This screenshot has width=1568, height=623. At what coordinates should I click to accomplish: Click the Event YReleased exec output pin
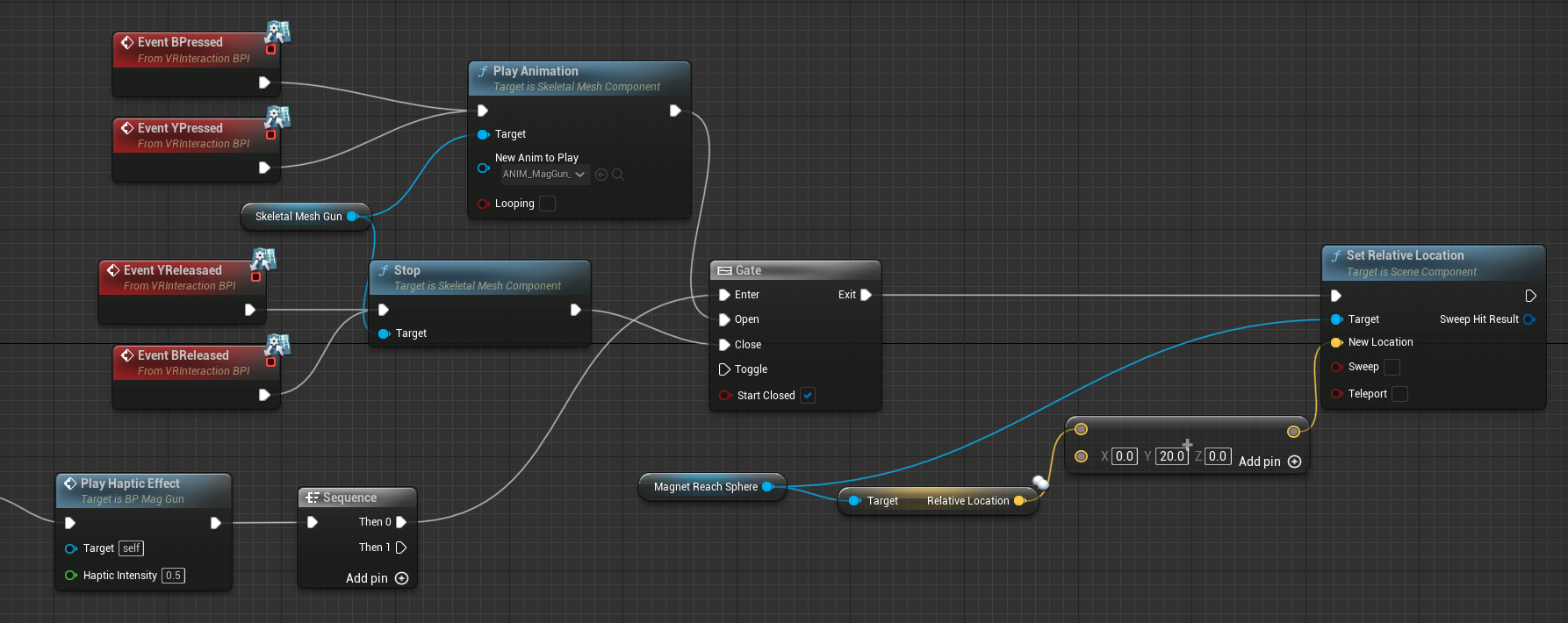coord(250,310)
